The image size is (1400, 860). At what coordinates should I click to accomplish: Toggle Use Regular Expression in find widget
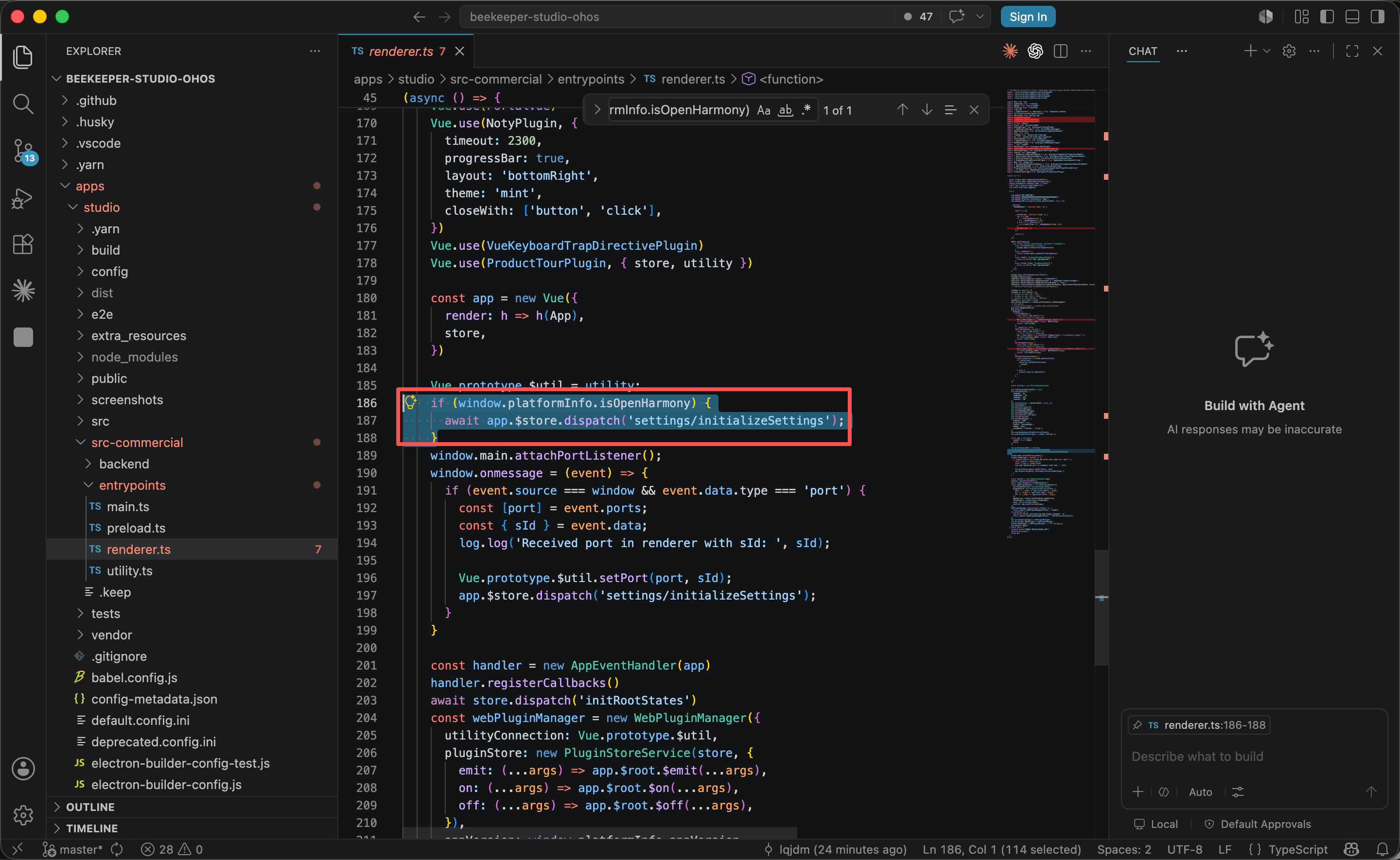[806, 110]
